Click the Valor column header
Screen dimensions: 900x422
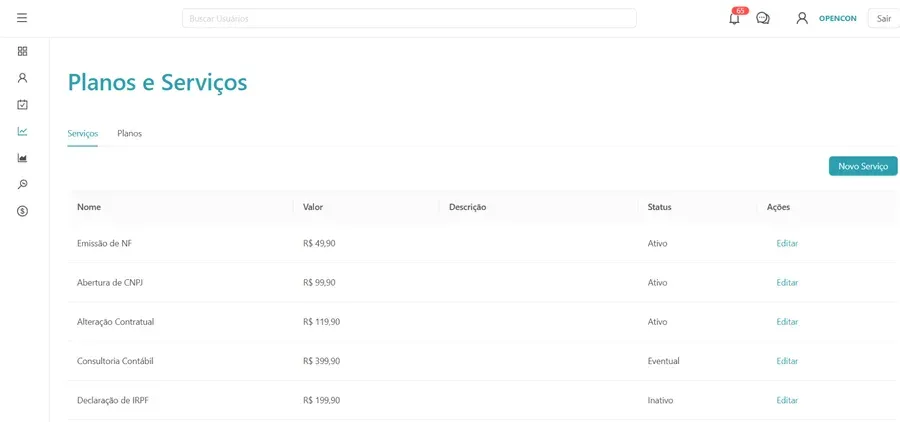click(313, 207)
